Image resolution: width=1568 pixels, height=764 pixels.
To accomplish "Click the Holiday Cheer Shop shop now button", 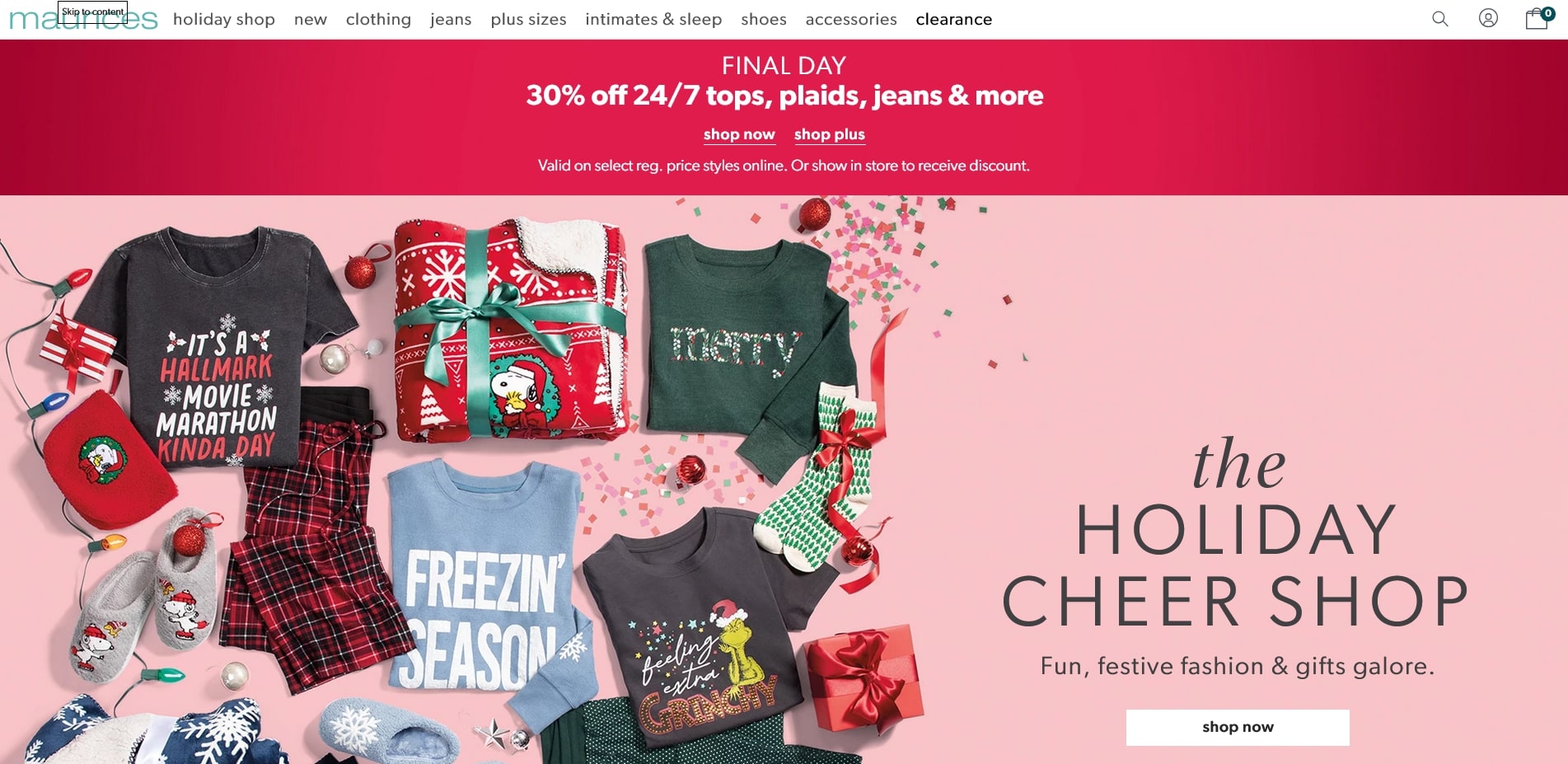I will point(1238,727).
